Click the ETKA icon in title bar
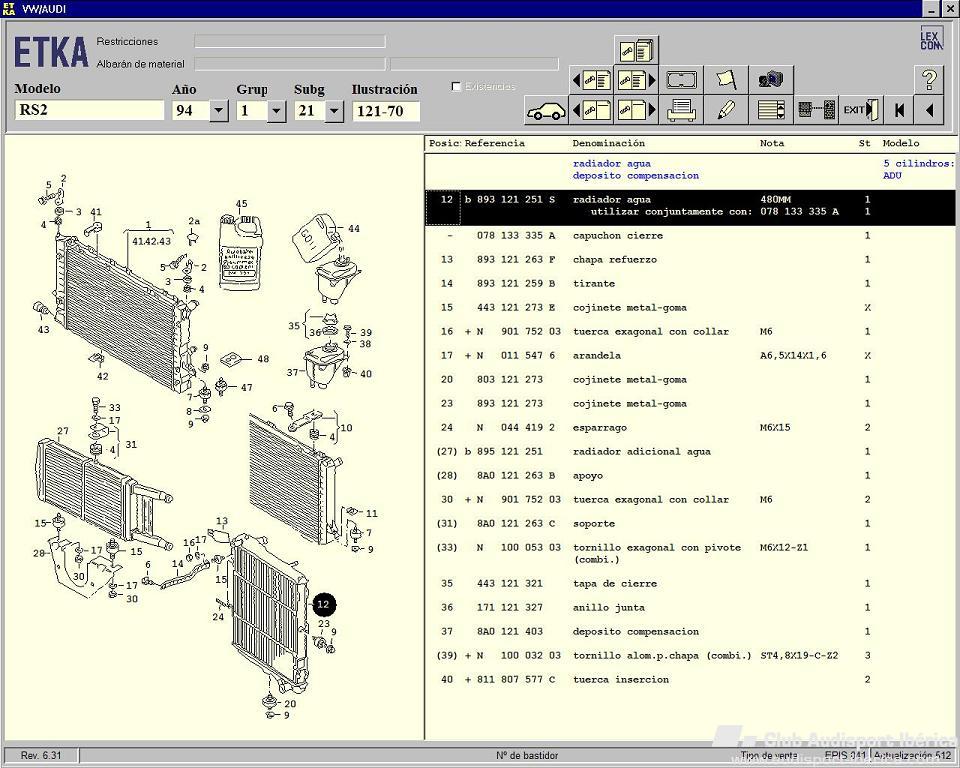 9,9
